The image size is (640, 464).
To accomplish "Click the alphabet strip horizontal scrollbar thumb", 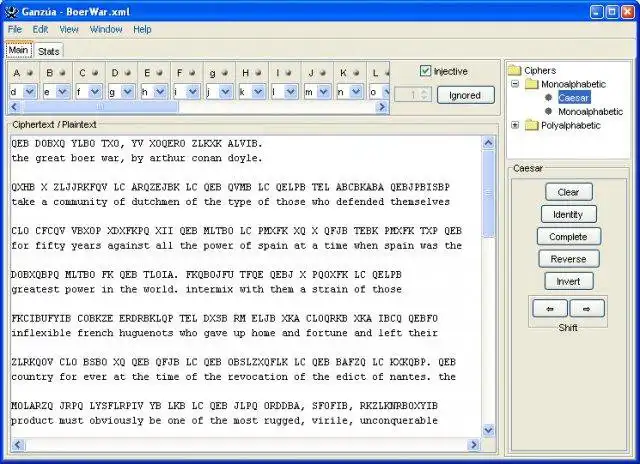I will [100, 107].
